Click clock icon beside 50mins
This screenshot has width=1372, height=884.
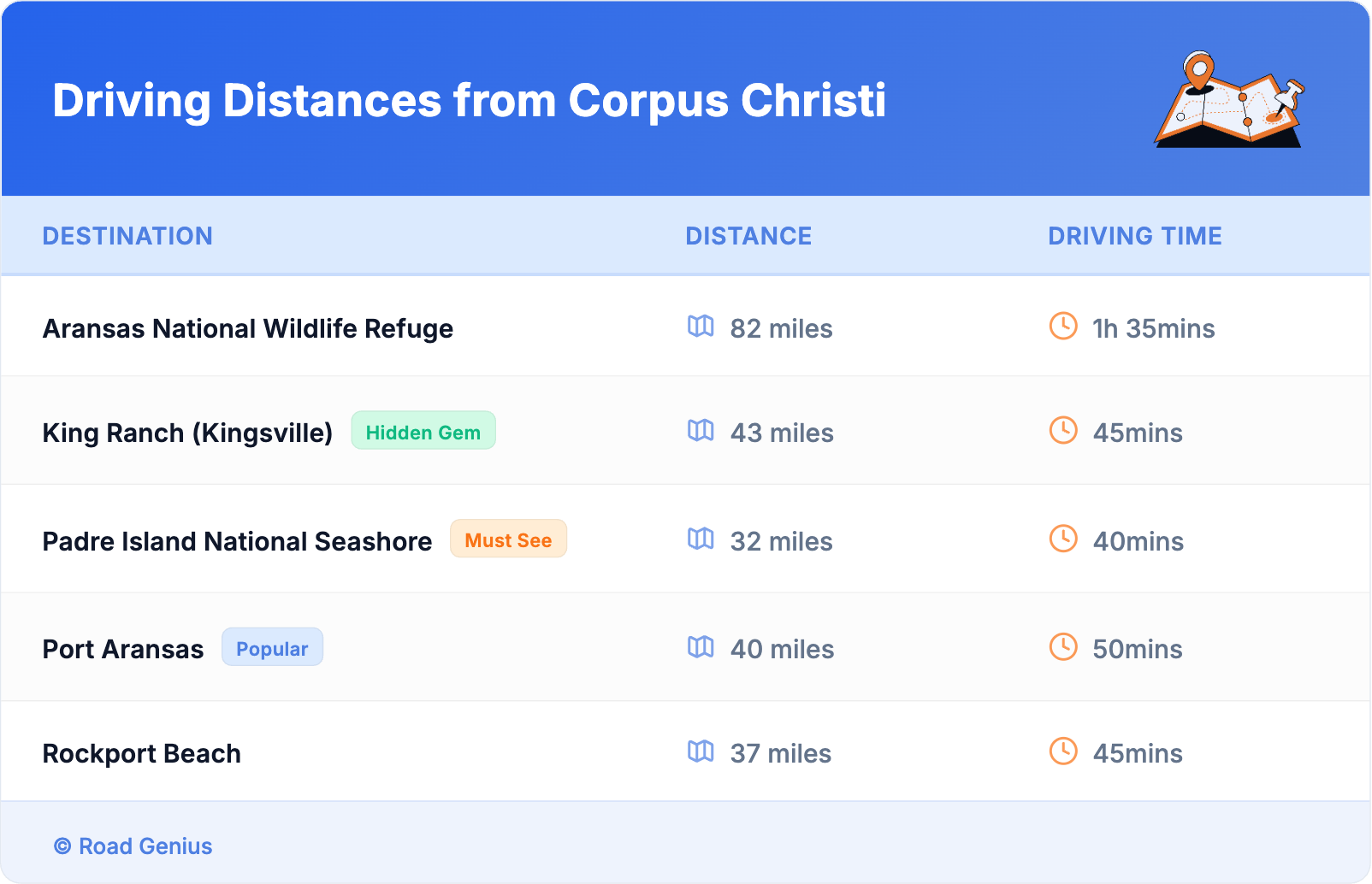pyautogui.click(x=1063, y=647)
